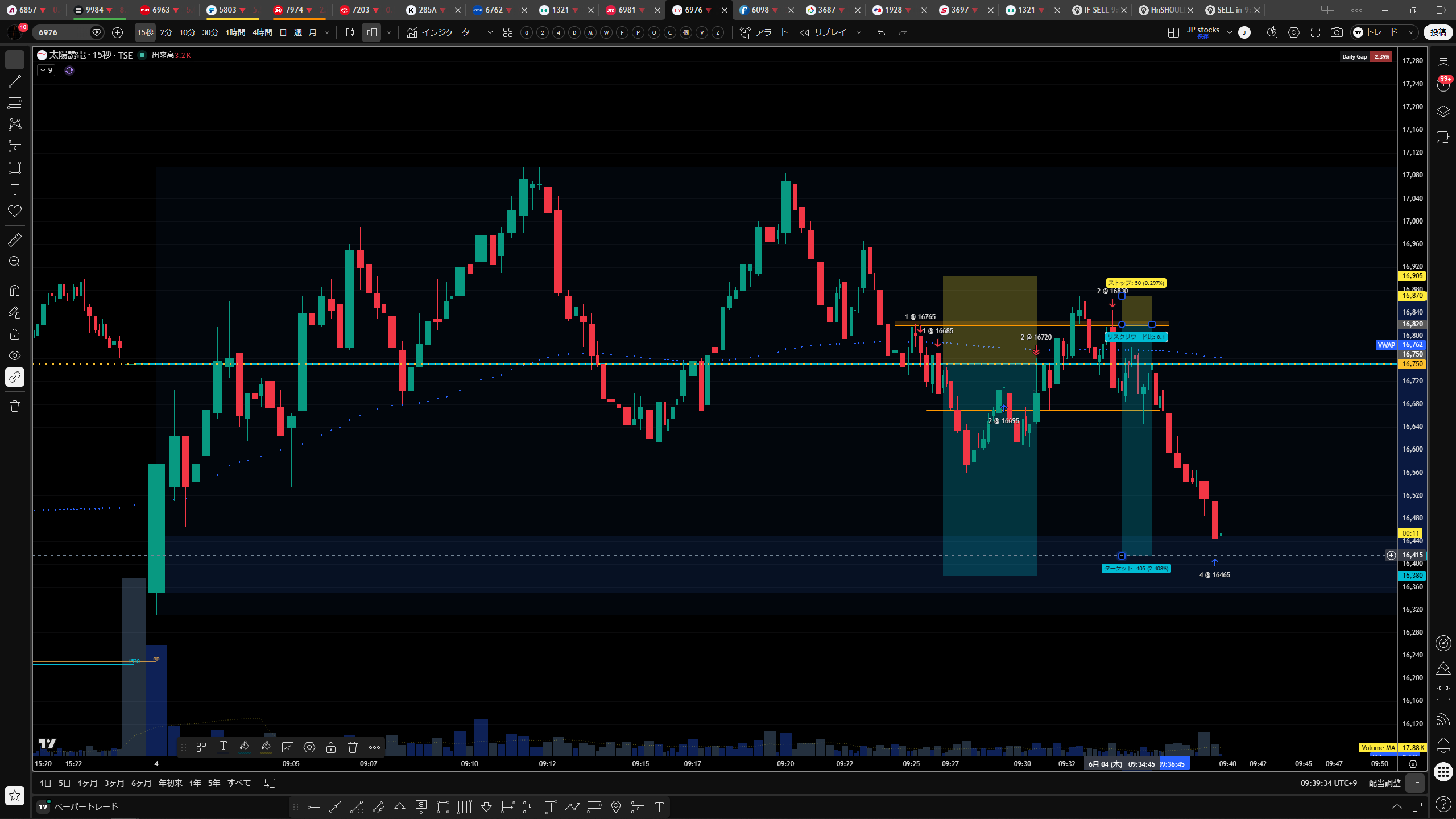The width and height of the screenshot is (1456, 819).
Task: Open the geometric shapes tool
Action: pyautogui.click(x=15, y=168)
